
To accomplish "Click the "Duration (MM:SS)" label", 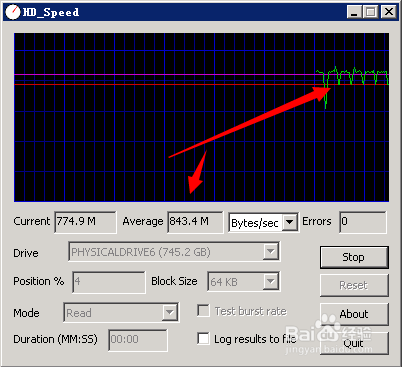I will coord(55,339).
